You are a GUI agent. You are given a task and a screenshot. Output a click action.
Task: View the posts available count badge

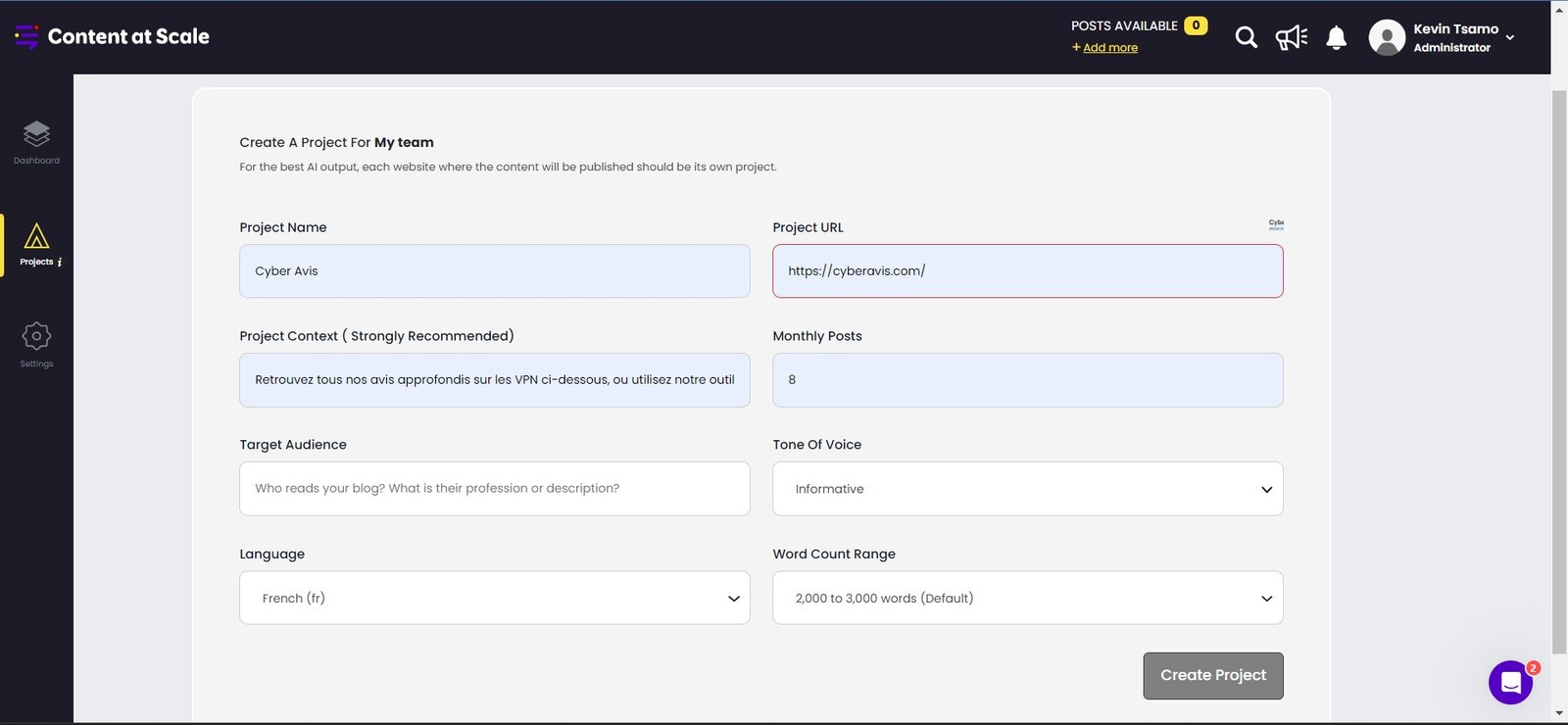[x=1196, y=25]
